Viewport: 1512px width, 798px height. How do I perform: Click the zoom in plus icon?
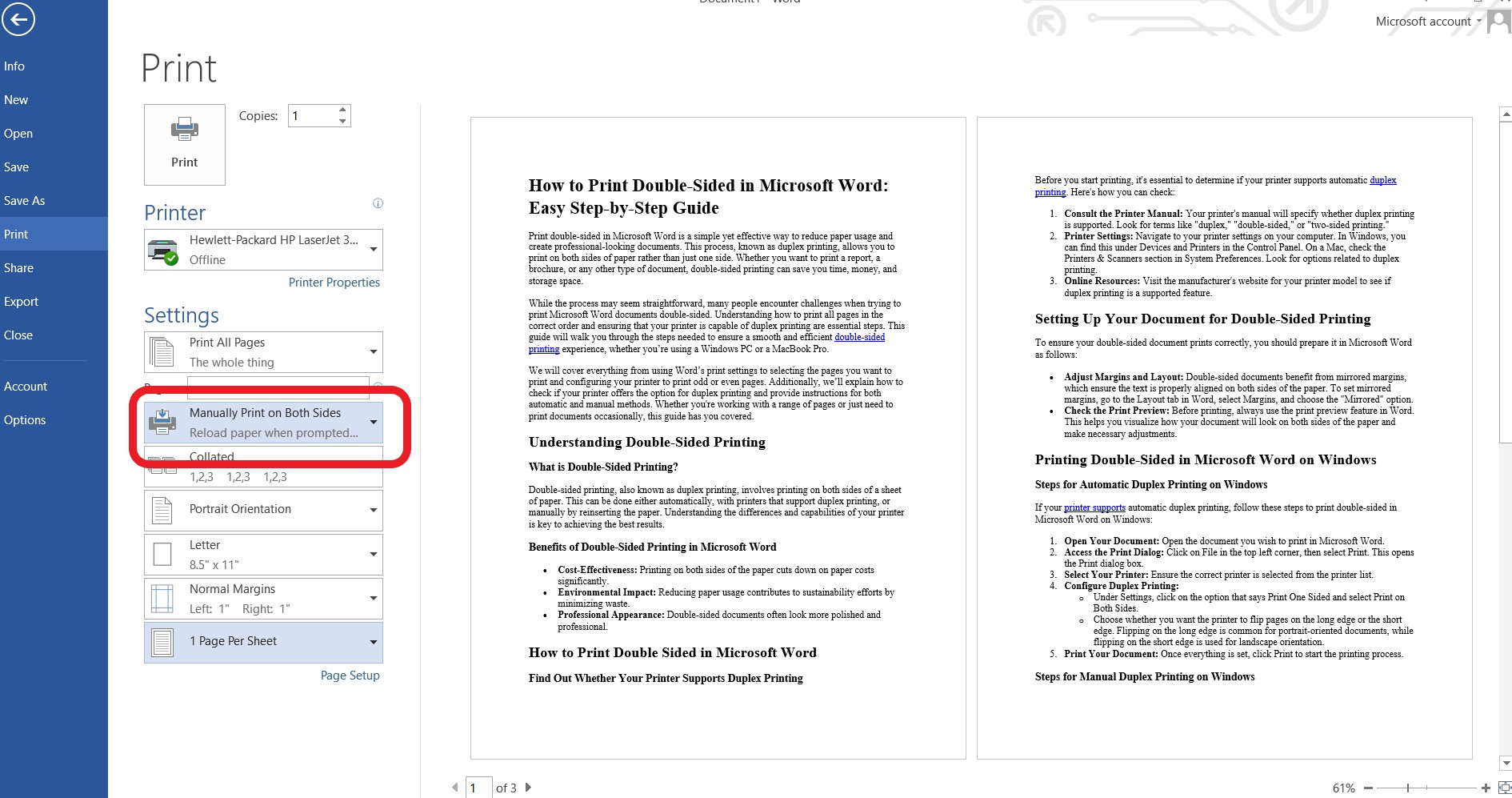tap(1485, 788)
